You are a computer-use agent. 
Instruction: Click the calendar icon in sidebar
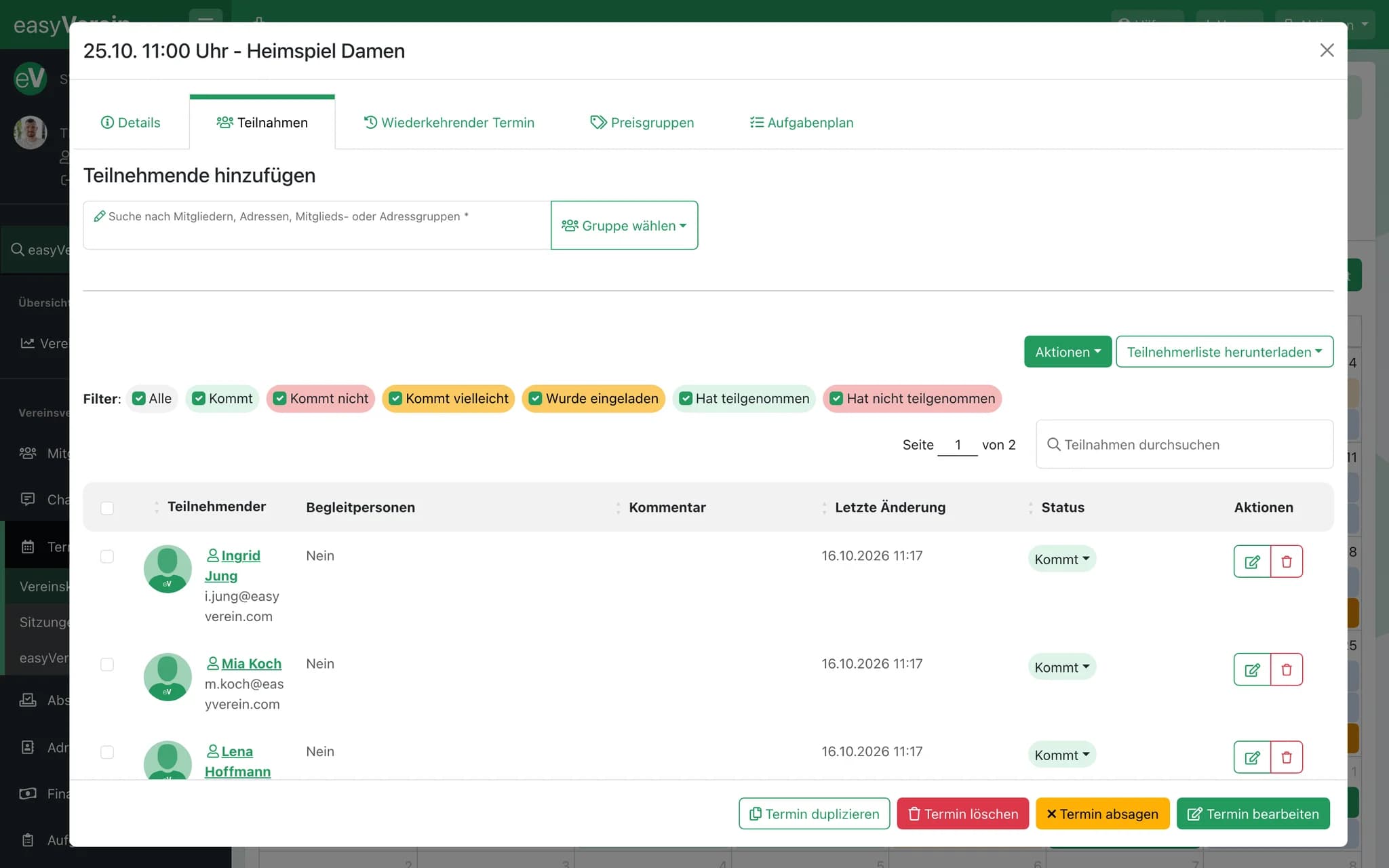click(28, 547)
